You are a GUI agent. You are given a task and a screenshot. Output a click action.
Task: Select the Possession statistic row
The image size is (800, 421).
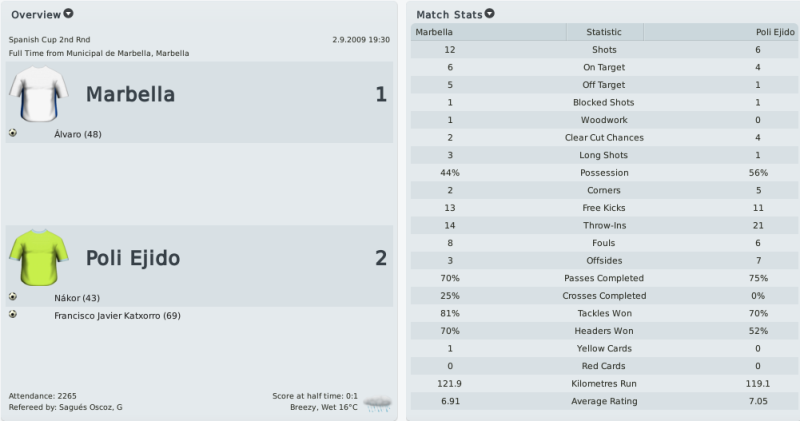[x=605, y=172]
